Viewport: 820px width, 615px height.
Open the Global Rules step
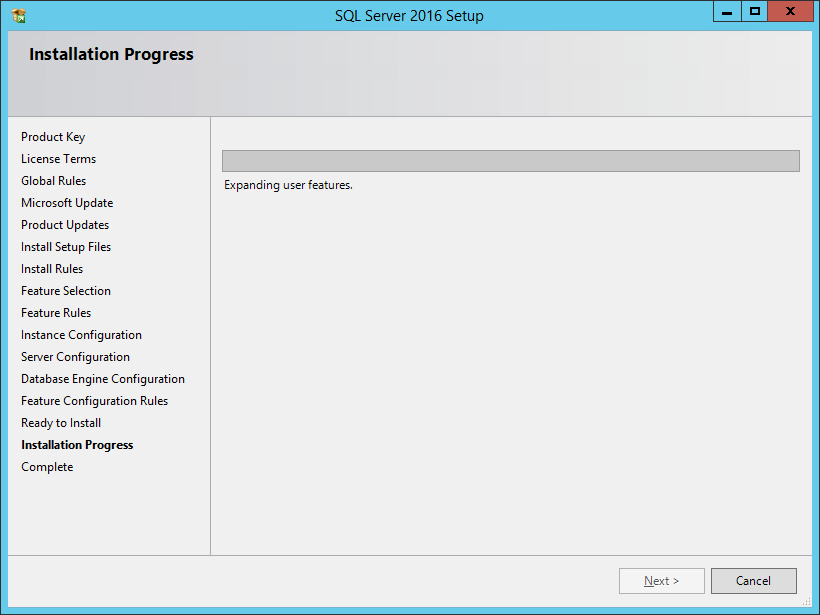coord(53,181)
